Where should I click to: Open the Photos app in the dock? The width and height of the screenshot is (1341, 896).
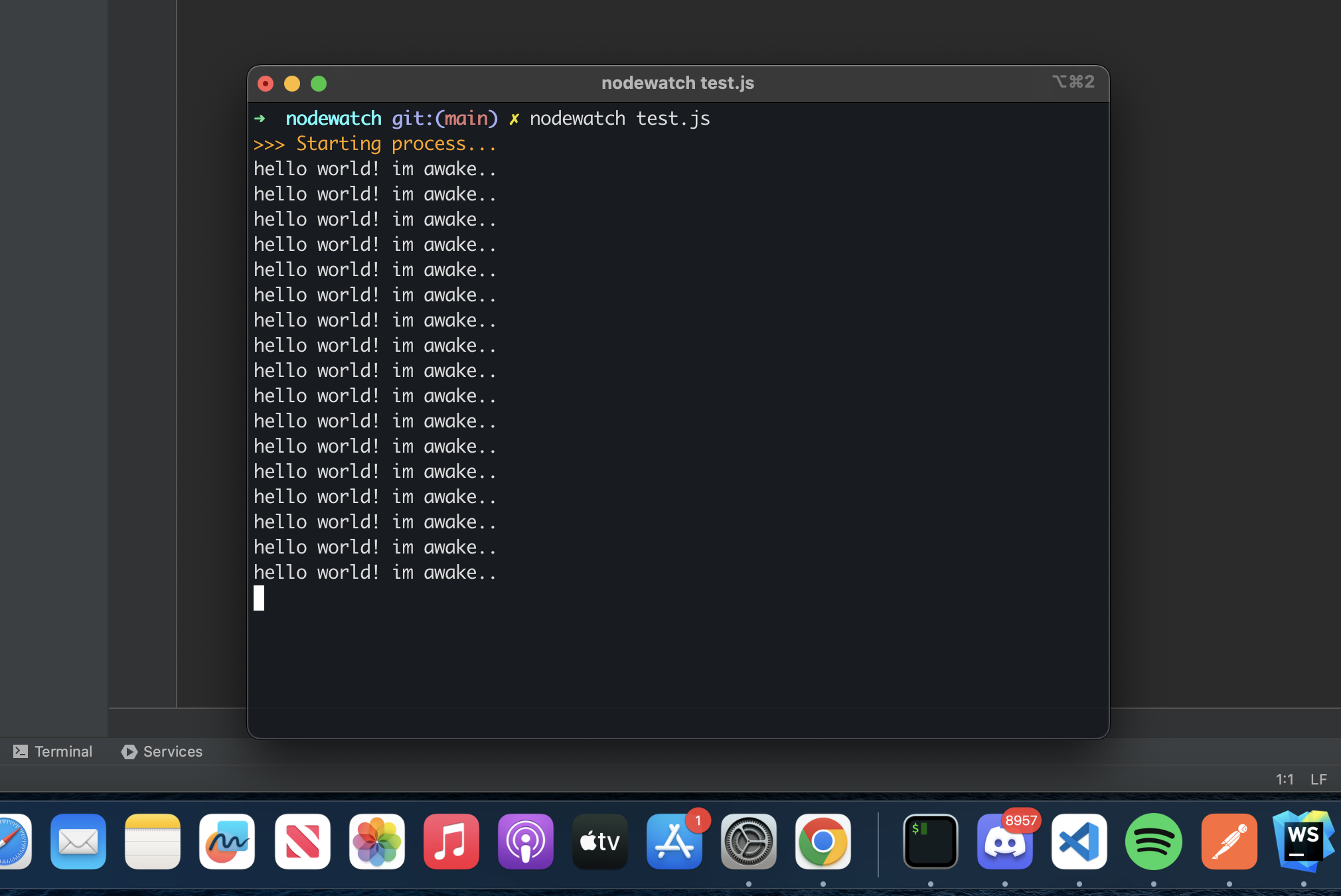click(377, 842)
